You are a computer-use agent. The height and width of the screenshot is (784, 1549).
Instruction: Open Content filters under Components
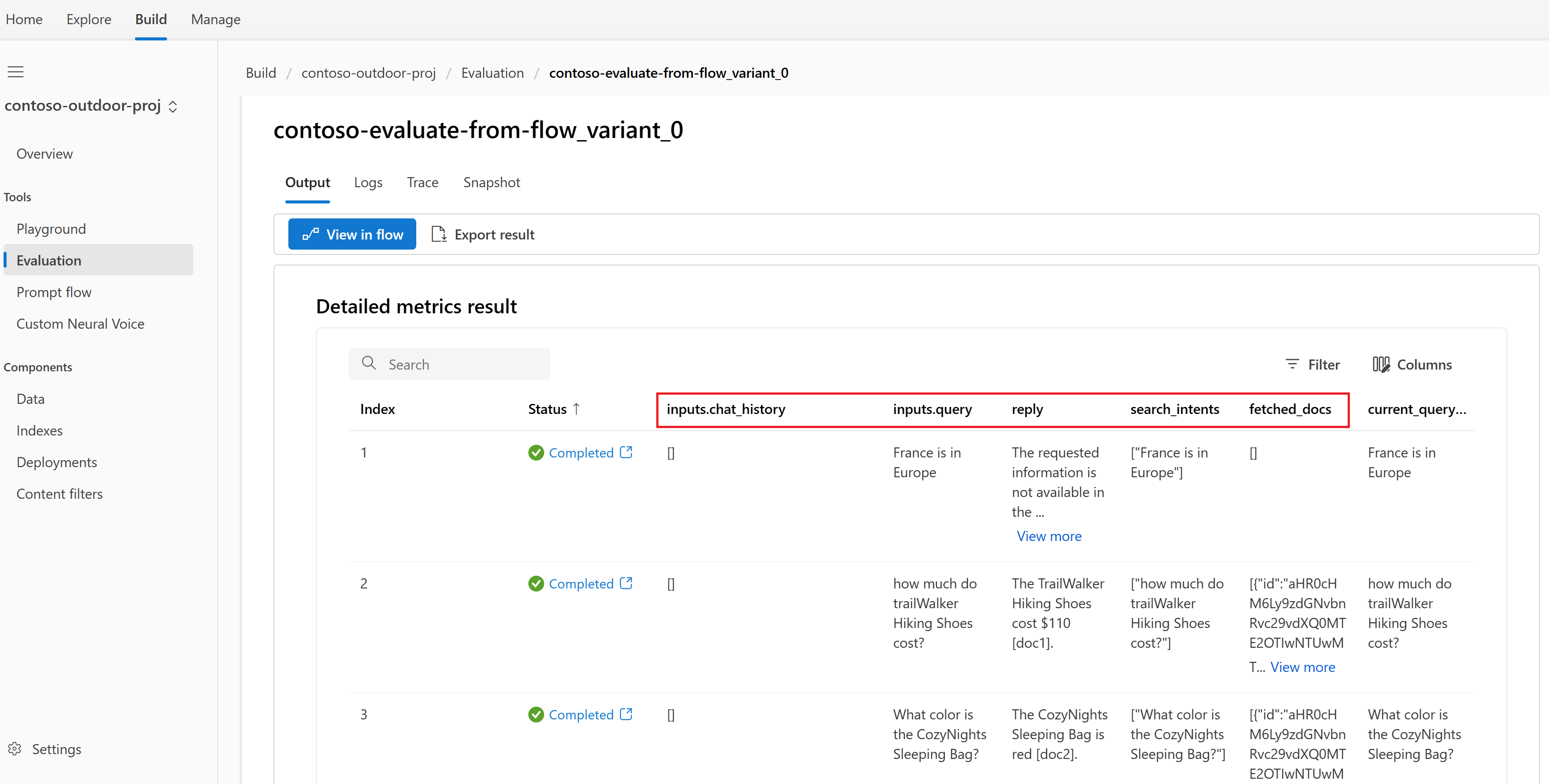[59, 494]
